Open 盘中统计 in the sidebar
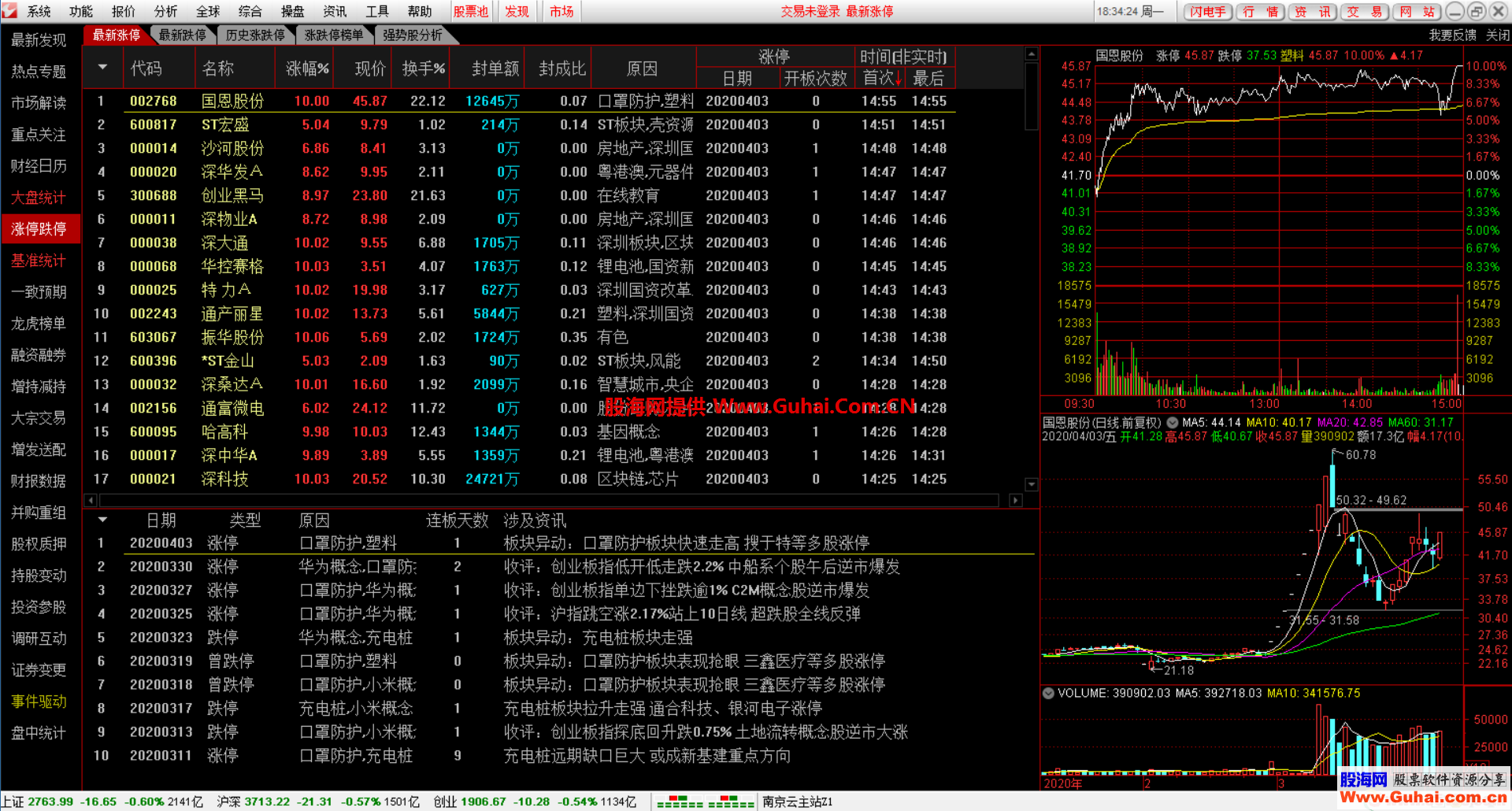The image size is (1512, 811). click(39, 732)
